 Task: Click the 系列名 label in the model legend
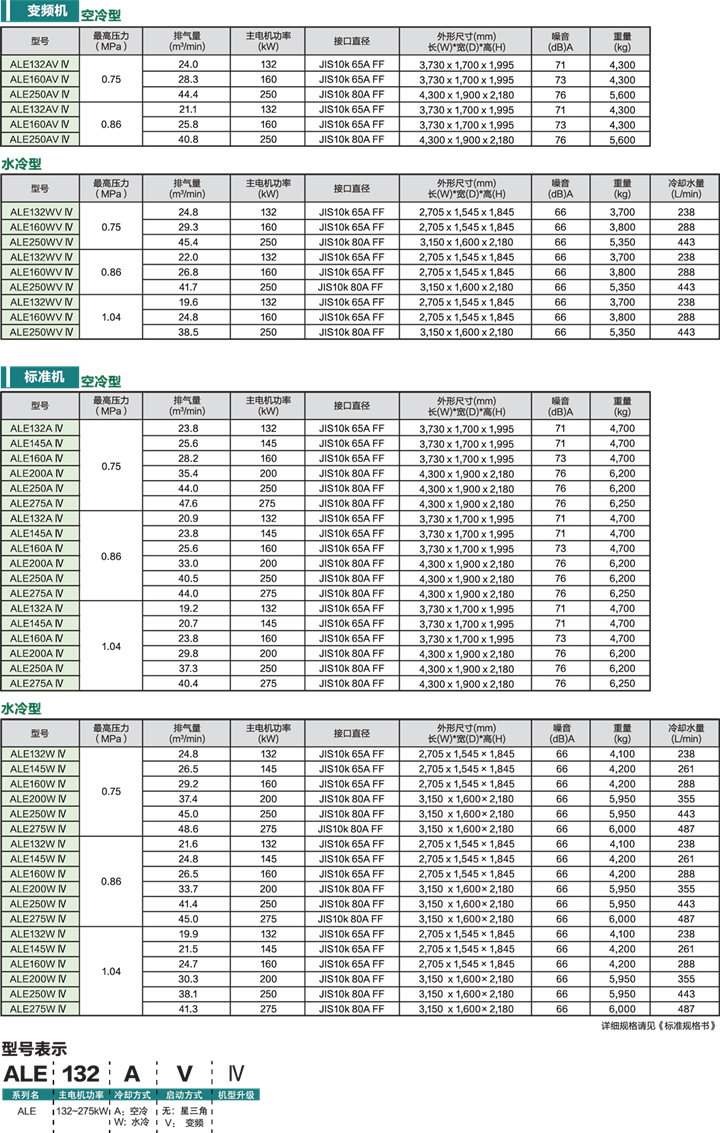[x=27, y=1095]
